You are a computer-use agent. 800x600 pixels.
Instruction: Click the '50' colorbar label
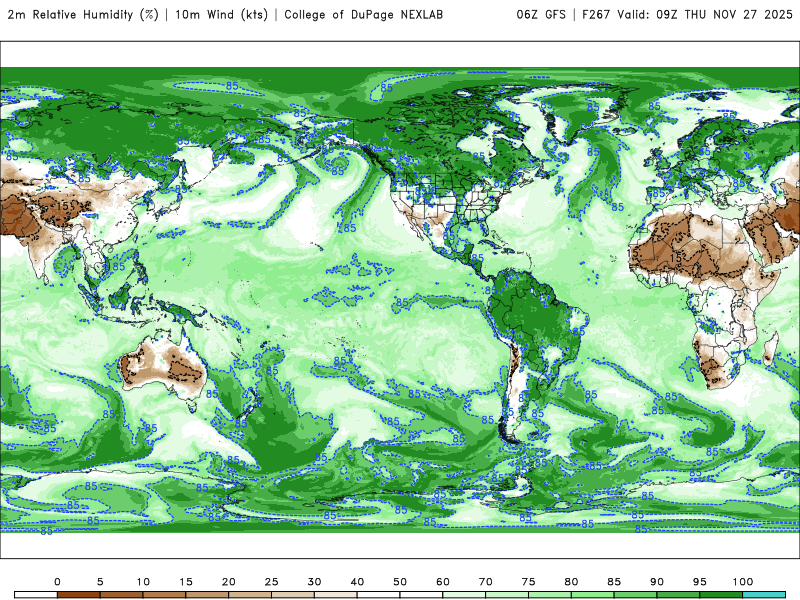tap(400, 582)
